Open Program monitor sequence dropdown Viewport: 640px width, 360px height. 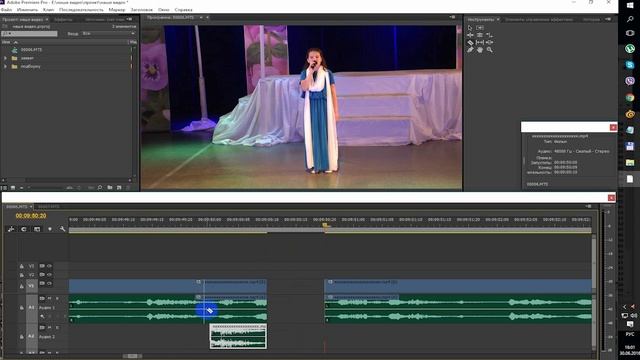201,18
